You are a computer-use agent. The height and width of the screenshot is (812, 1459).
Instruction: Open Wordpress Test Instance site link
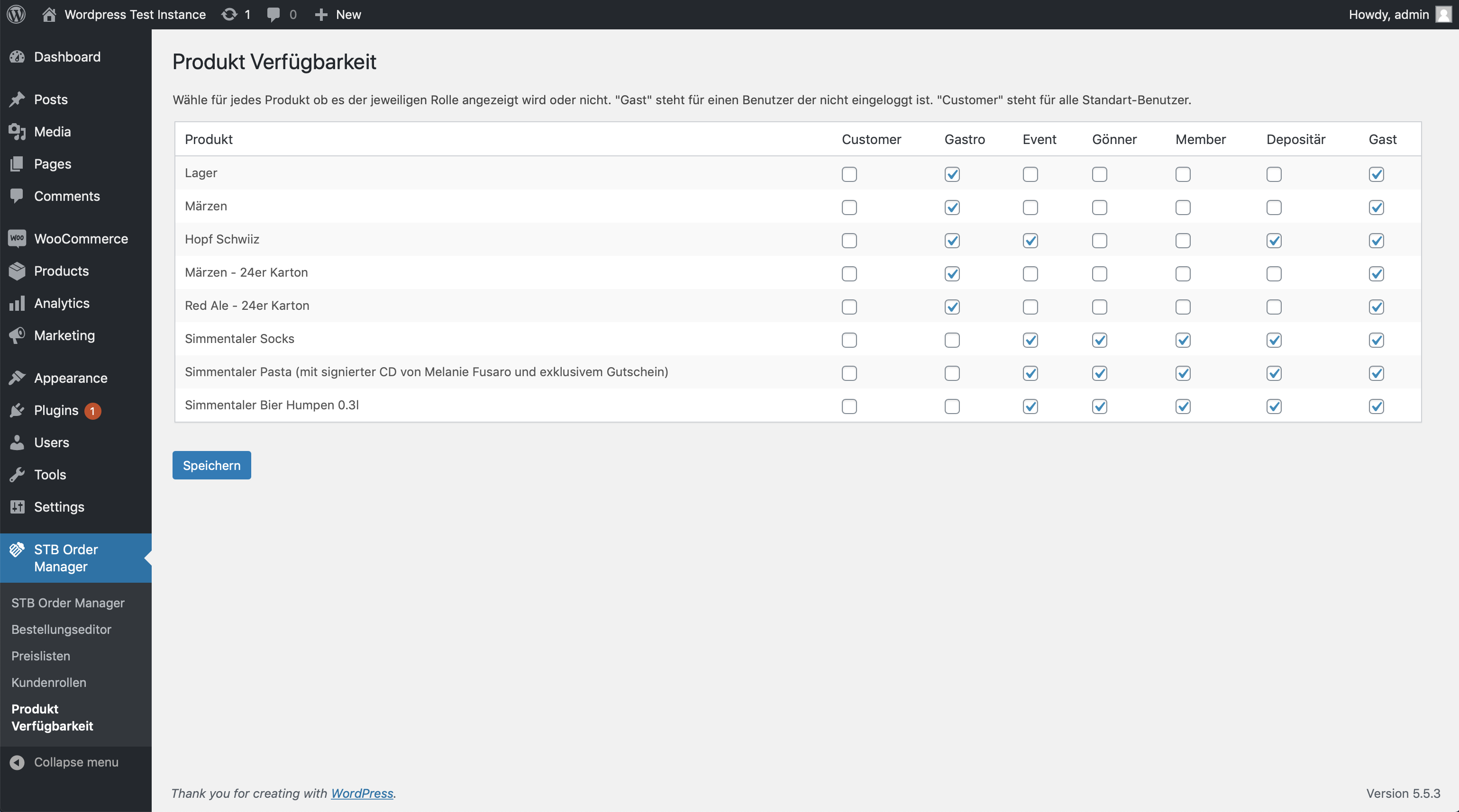(x=135, y=14)
